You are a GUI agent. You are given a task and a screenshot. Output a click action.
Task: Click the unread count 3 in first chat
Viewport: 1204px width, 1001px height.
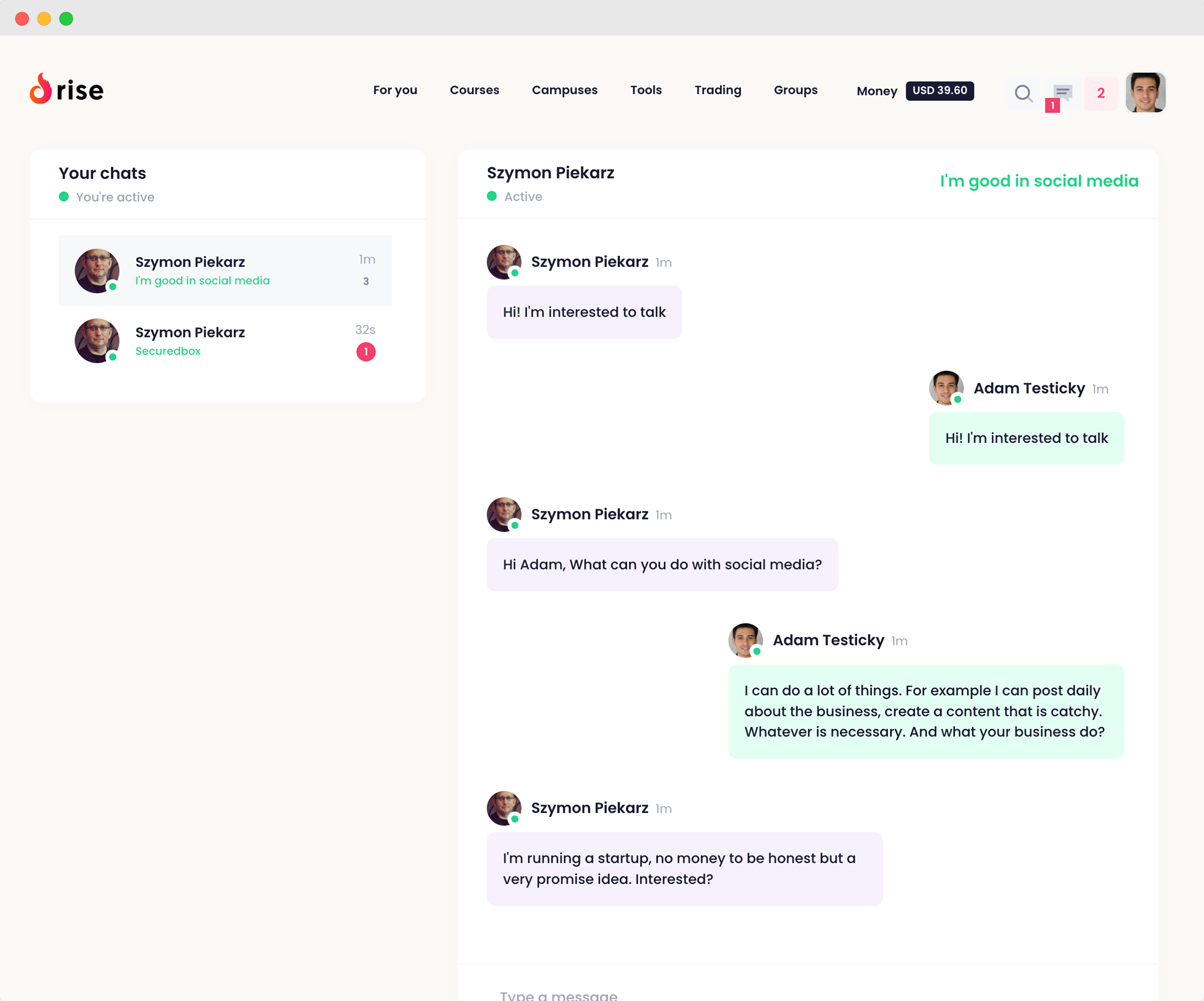tap(366, 282)
